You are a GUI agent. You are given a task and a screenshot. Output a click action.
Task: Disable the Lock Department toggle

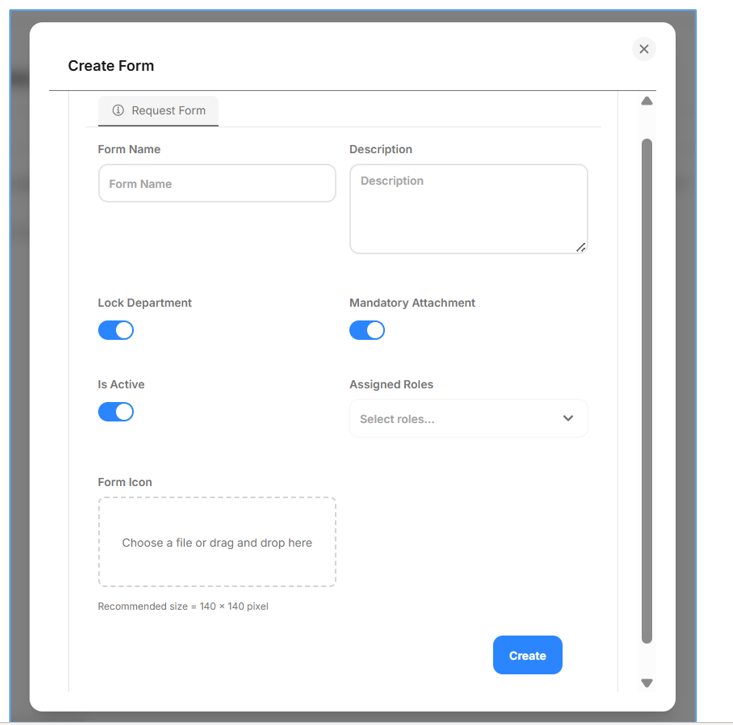coord(116,330)
